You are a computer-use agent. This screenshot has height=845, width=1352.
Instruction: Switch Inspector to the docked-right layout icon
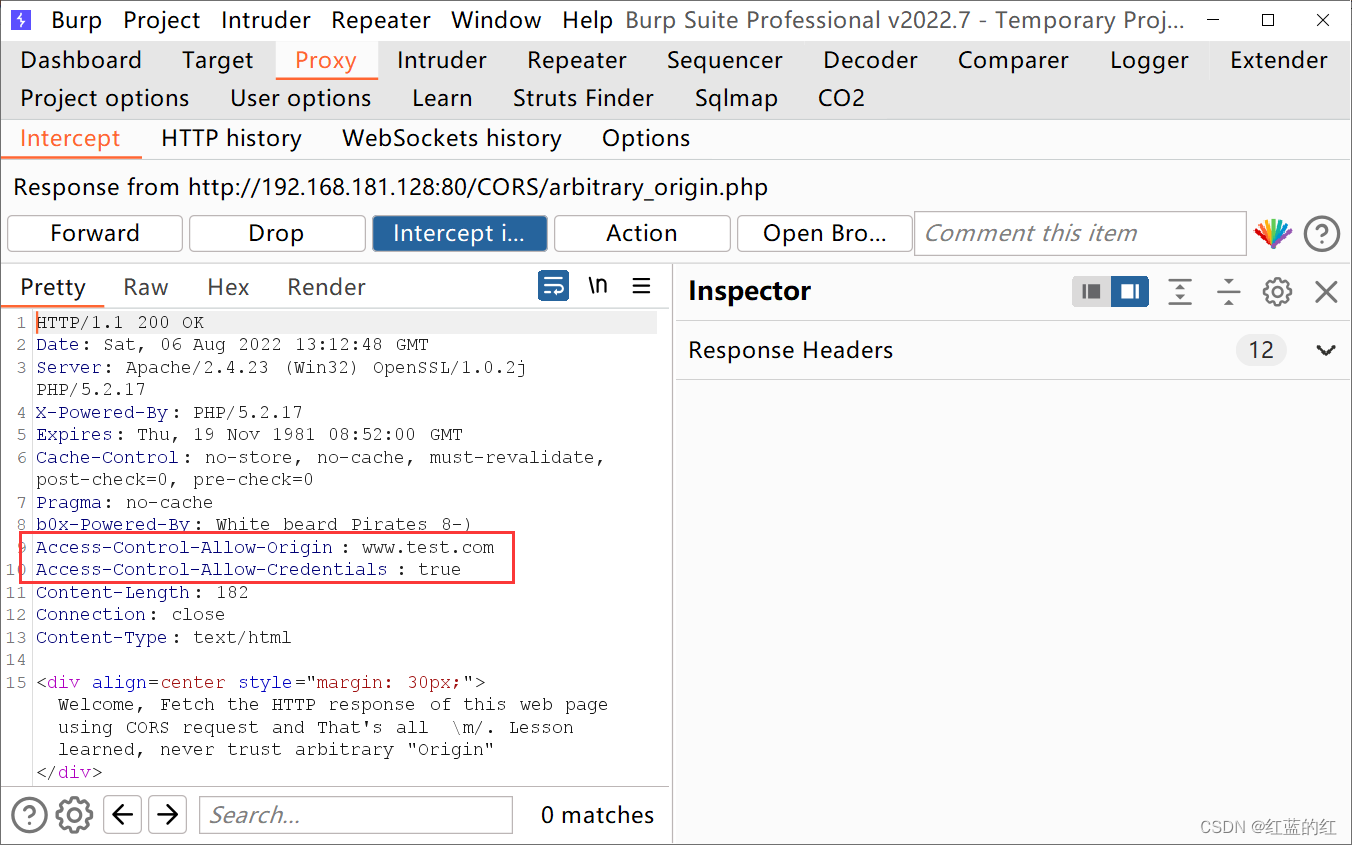pos(1130,292)
